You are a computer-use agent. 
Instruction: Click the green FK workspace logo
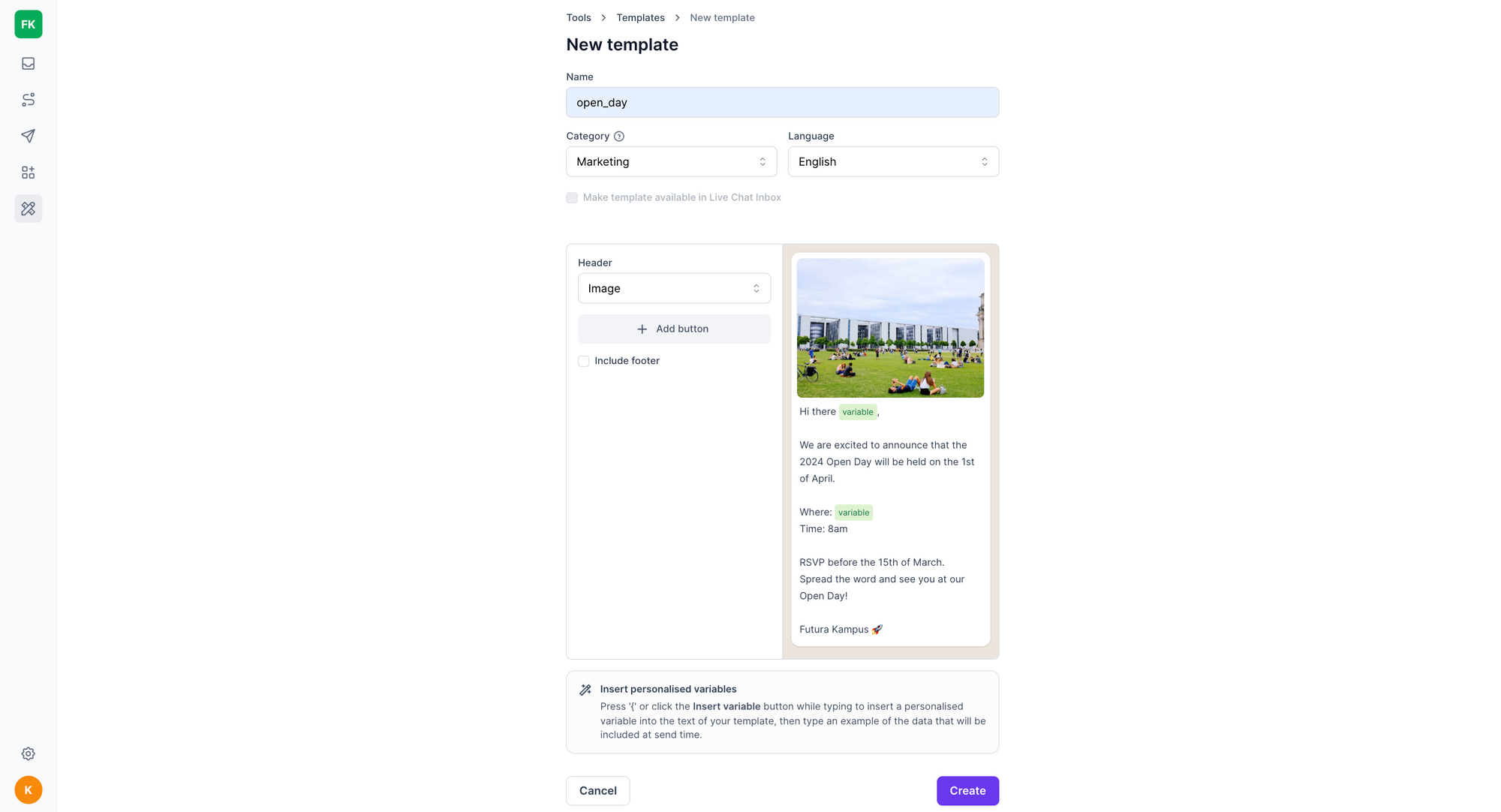(29, 24)
